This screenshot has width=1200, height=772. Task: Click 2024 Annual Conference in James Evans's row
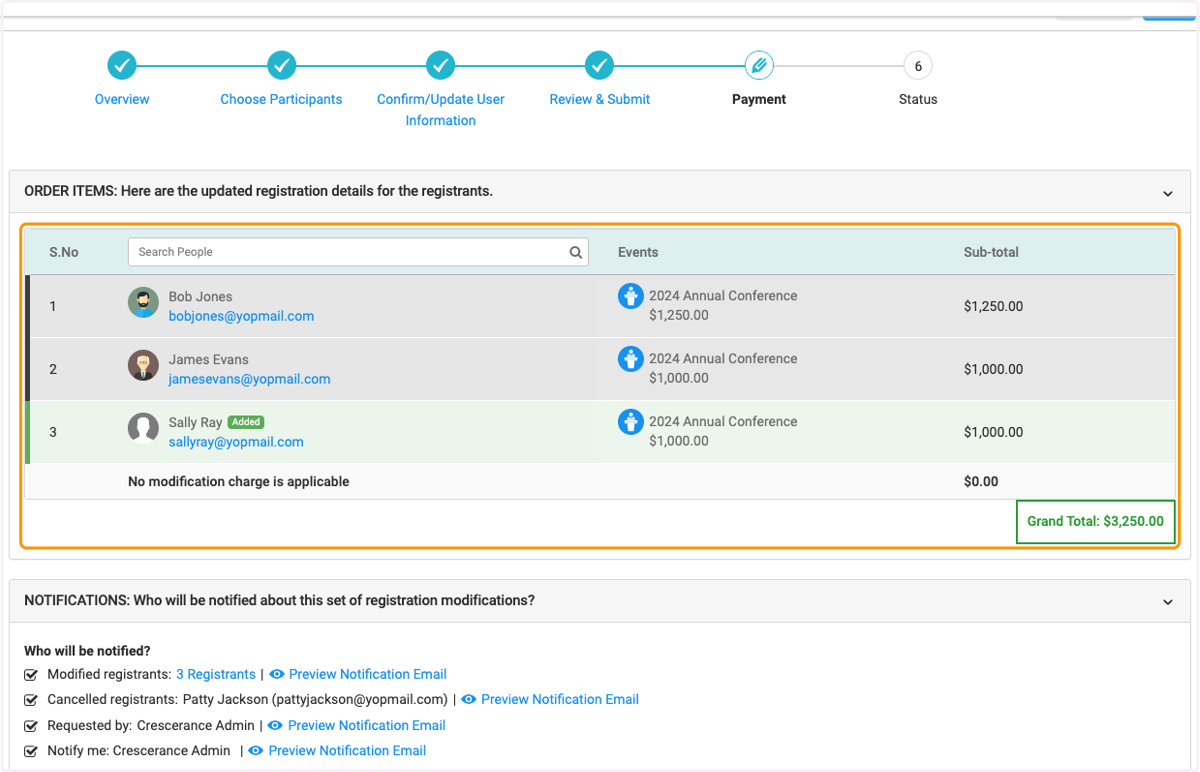(x=723, y=359)
